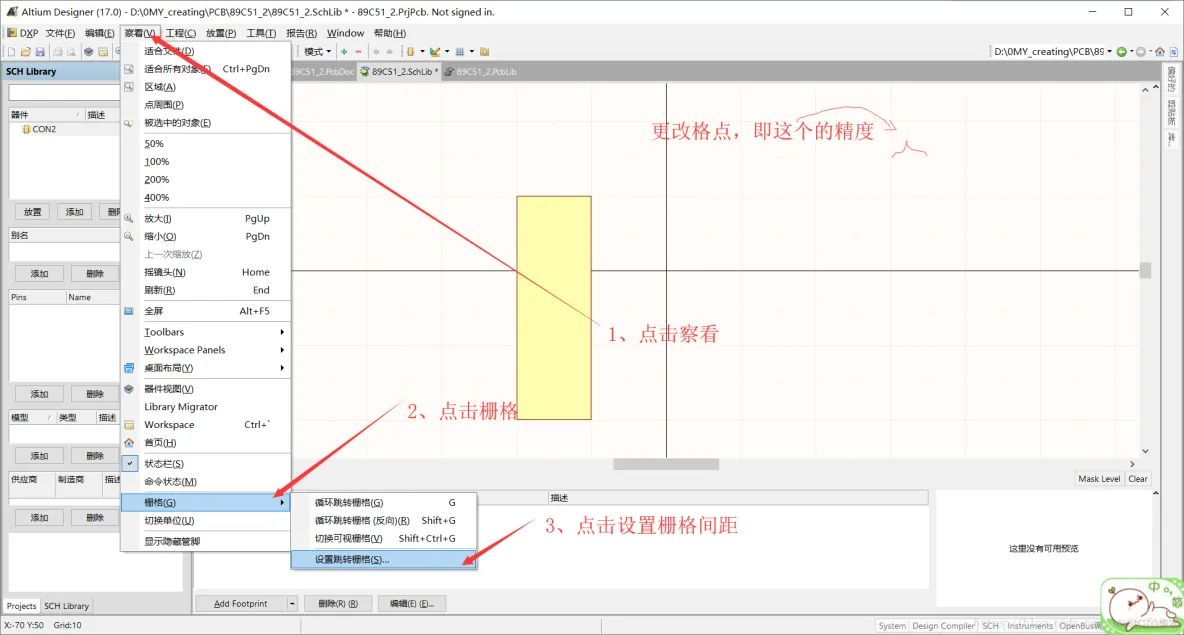Open the 工具(T) Tools menu

click(261, 33)
